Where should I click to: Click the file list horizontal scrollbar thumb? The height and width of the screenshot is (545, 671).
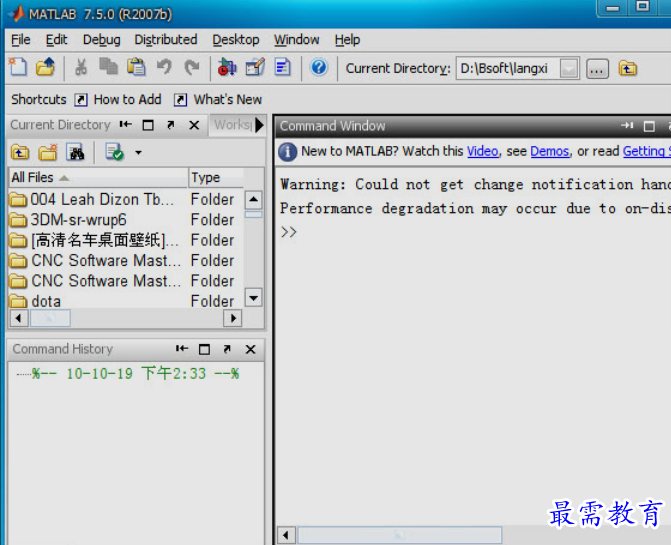coord(50,318)
